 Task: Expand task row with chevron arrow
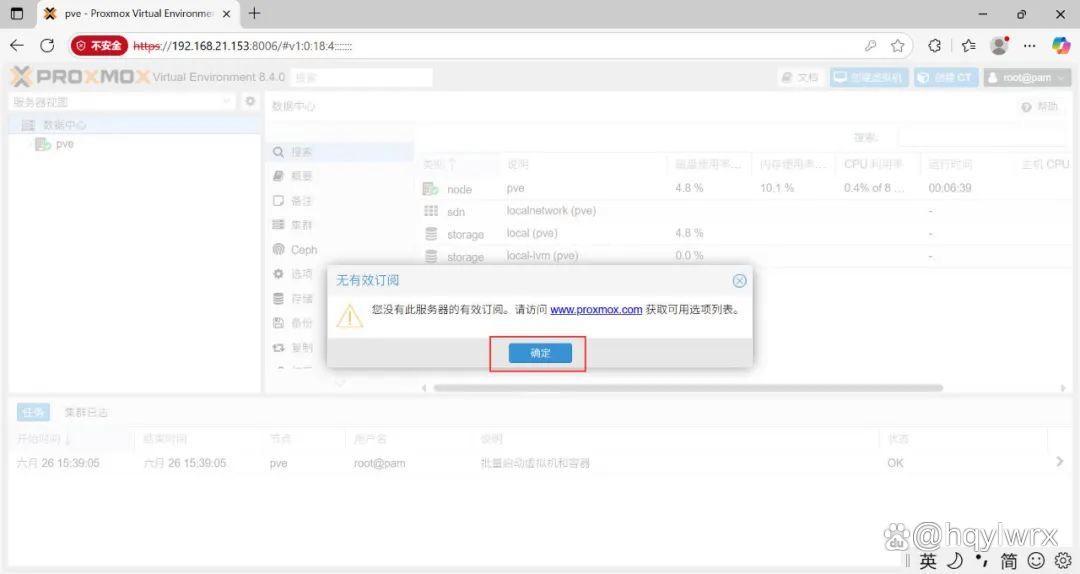coord(1059,462)
